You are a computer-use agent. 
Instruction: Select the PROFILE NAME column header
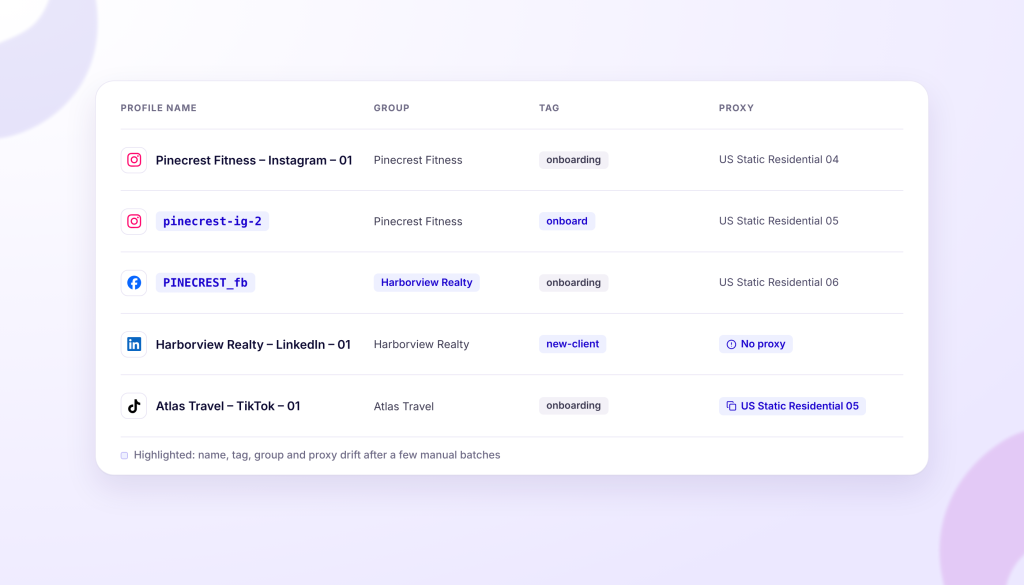pos(159,108)
